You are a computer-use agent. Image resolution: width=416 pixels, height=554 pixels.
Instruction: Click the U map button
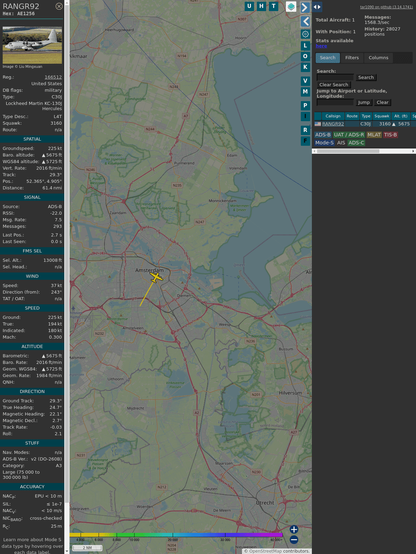[250, 6]
